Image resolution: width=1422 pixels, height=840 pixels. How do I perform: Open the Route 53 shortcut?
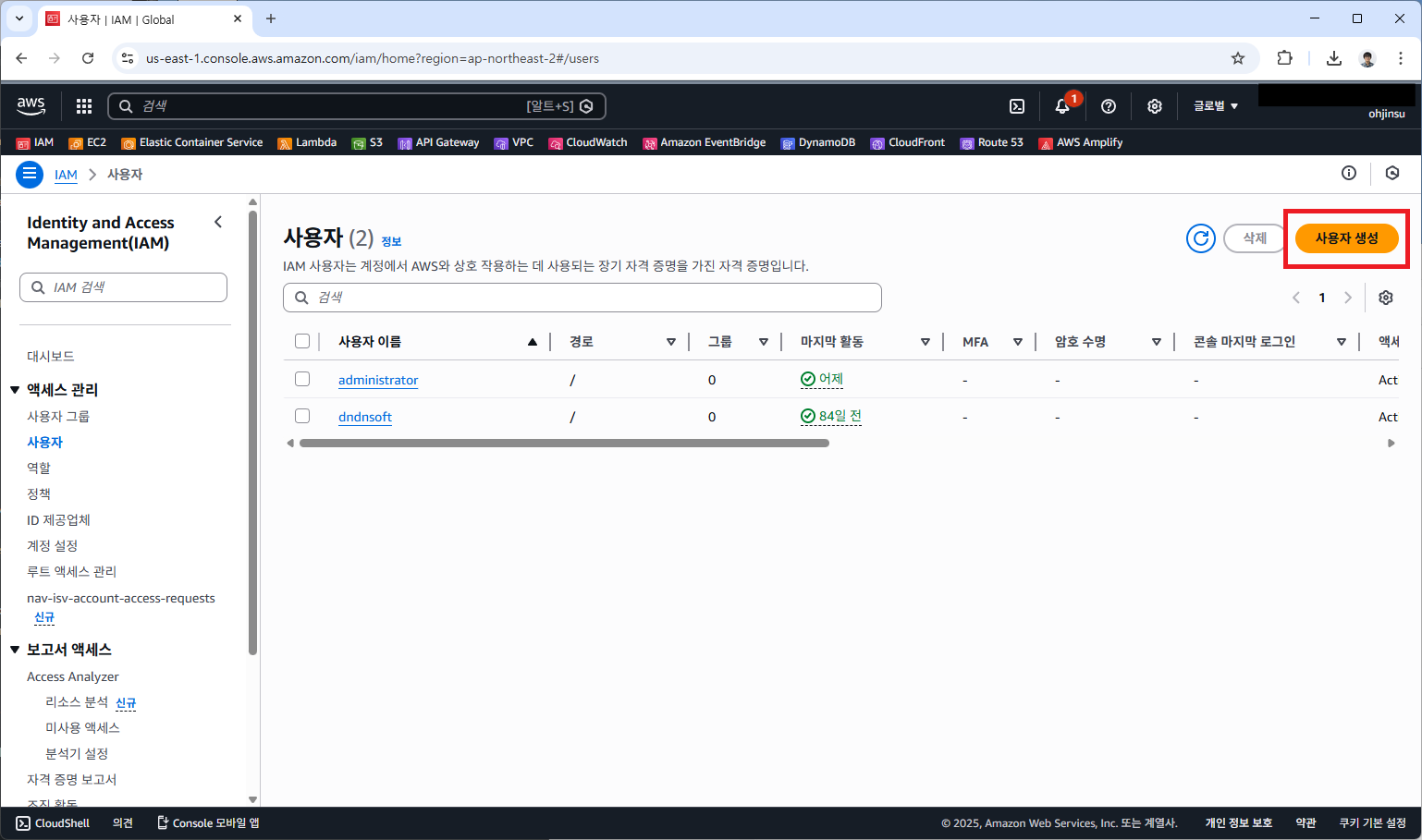(991, 142)
